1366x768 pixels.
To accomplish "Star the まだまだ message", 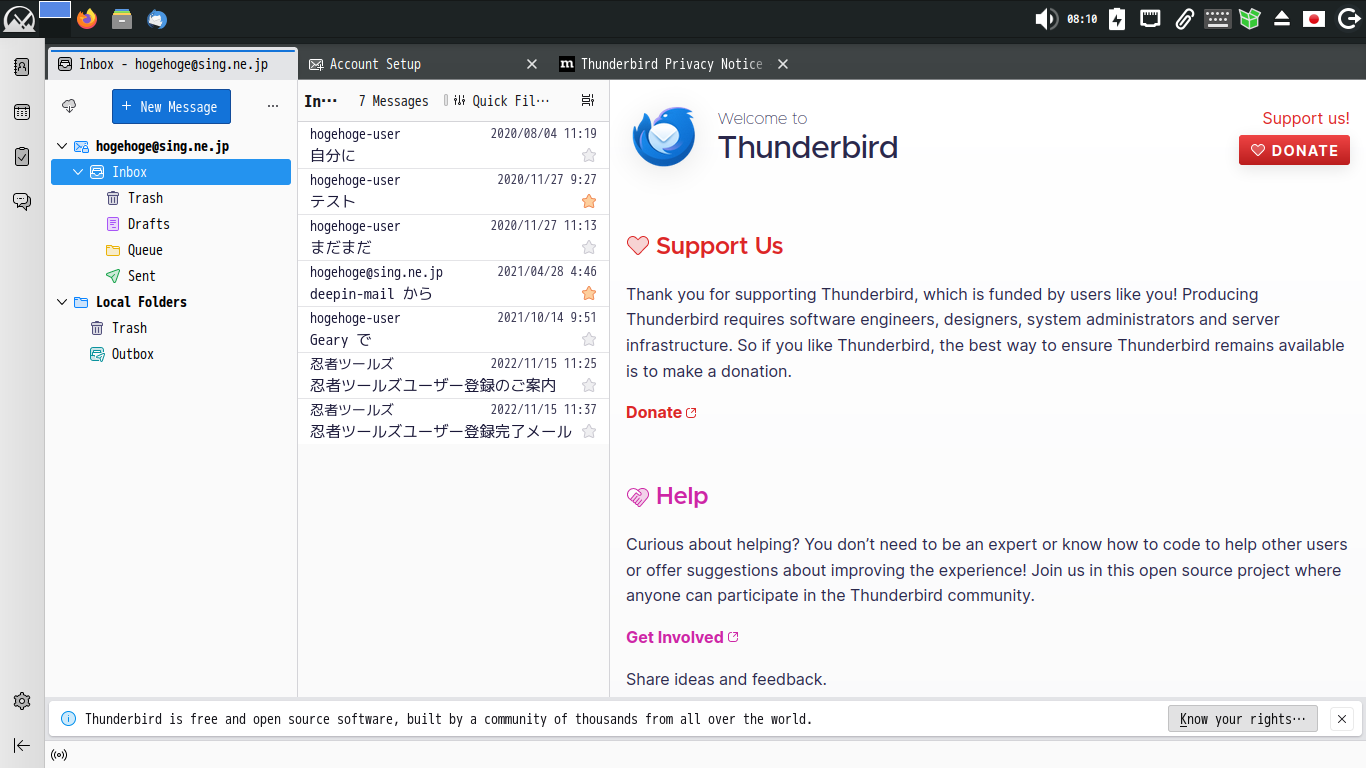I will tap(589, 247).
